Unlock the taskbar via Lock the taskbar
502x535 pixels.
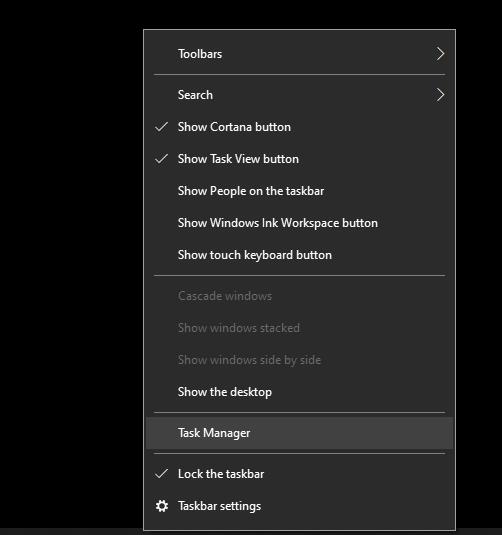tap(299, 474)
